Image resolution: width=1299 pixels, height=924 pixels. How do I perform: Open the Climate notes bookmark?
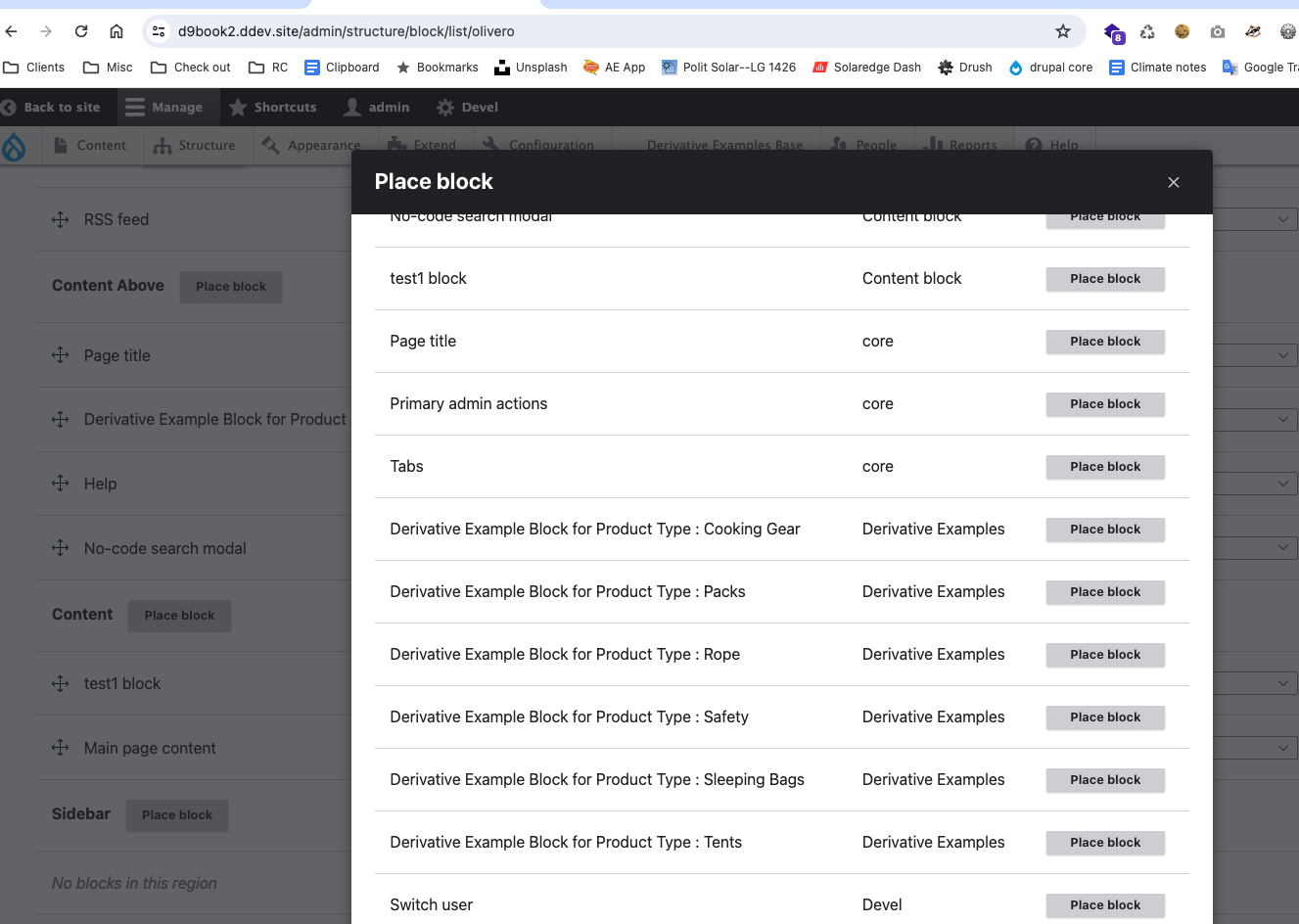pos(1158,68)
